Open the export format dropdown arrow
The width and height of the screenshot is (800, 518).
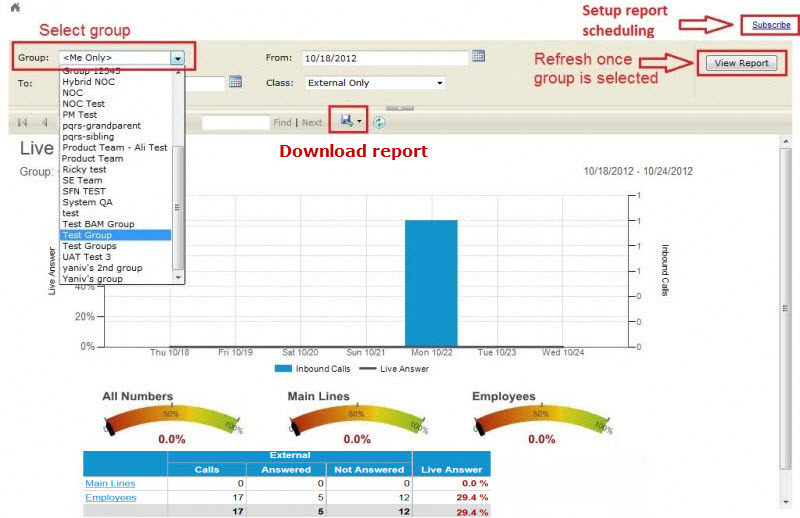(359, 121)
